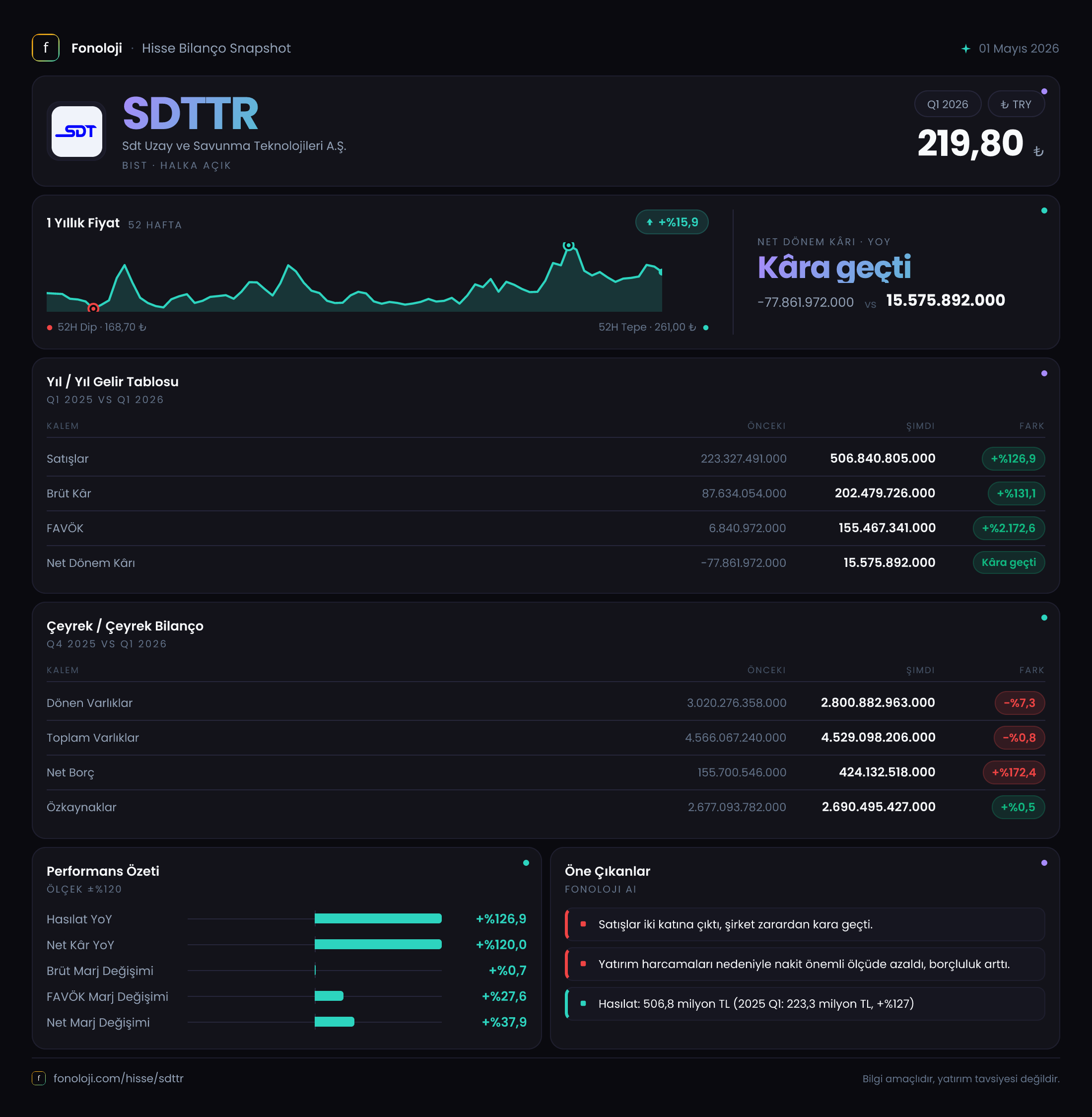
Task: Click the red bullet icon of the Satışlar highlight
Action: [583, 924]
